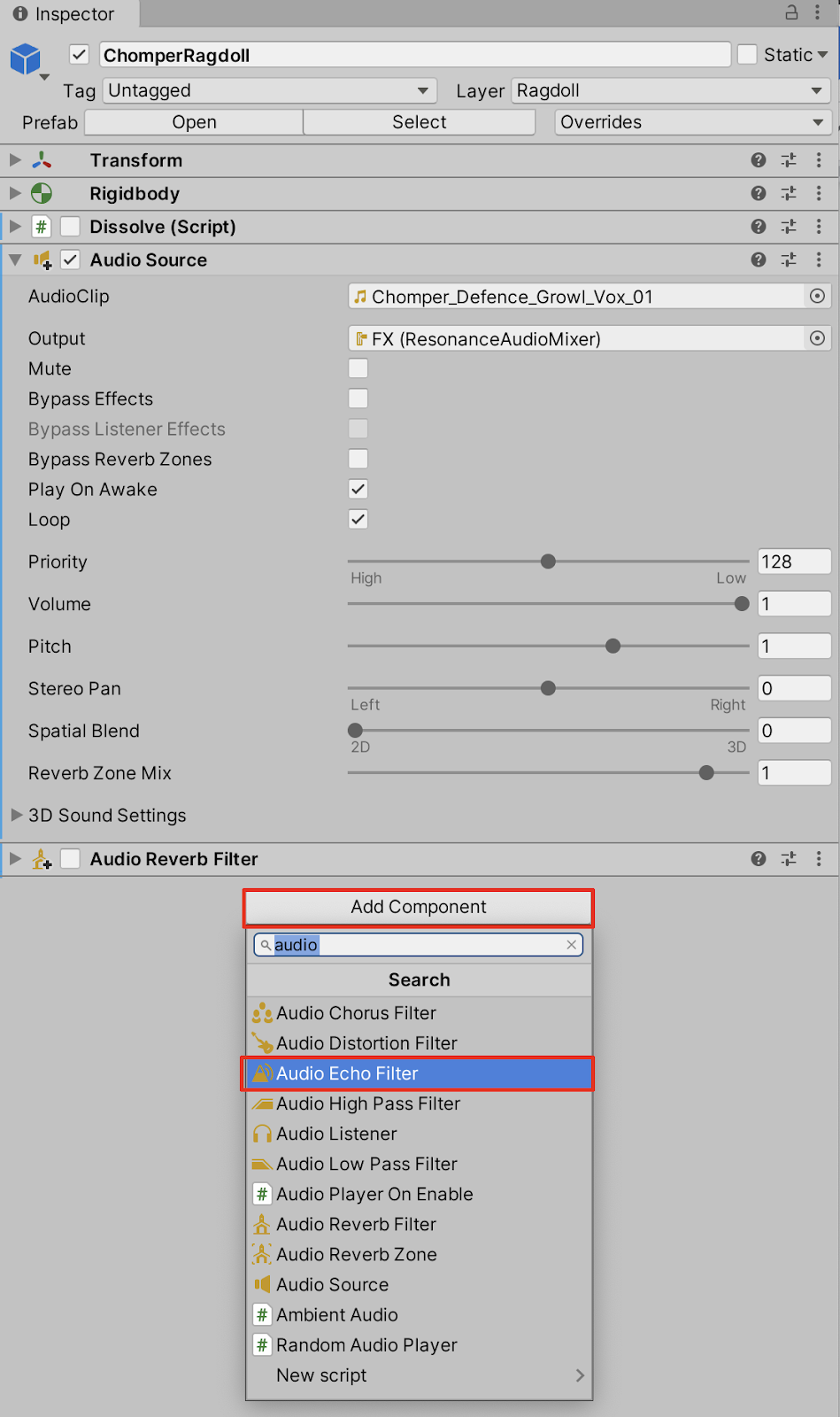Select Audio Listener component
Screen dimensions: 840x1417
point(420,1134)
